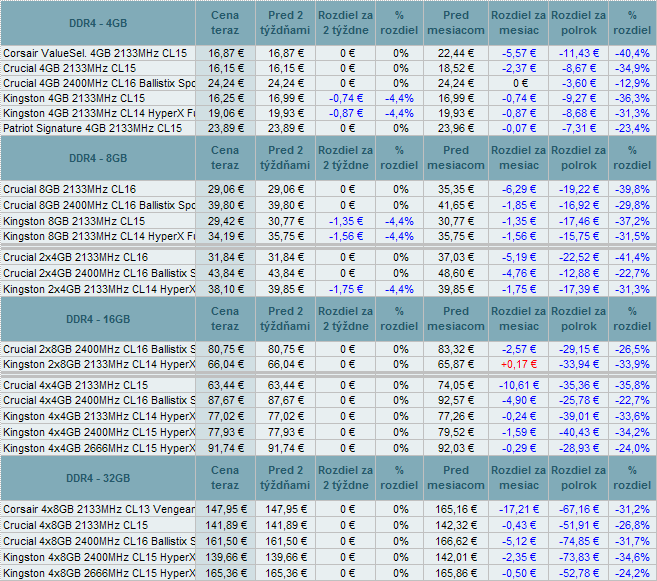Select Crucial 4x8GB 2400MHz CL16 Ballistix row name
657x581 pixels.
99,541
